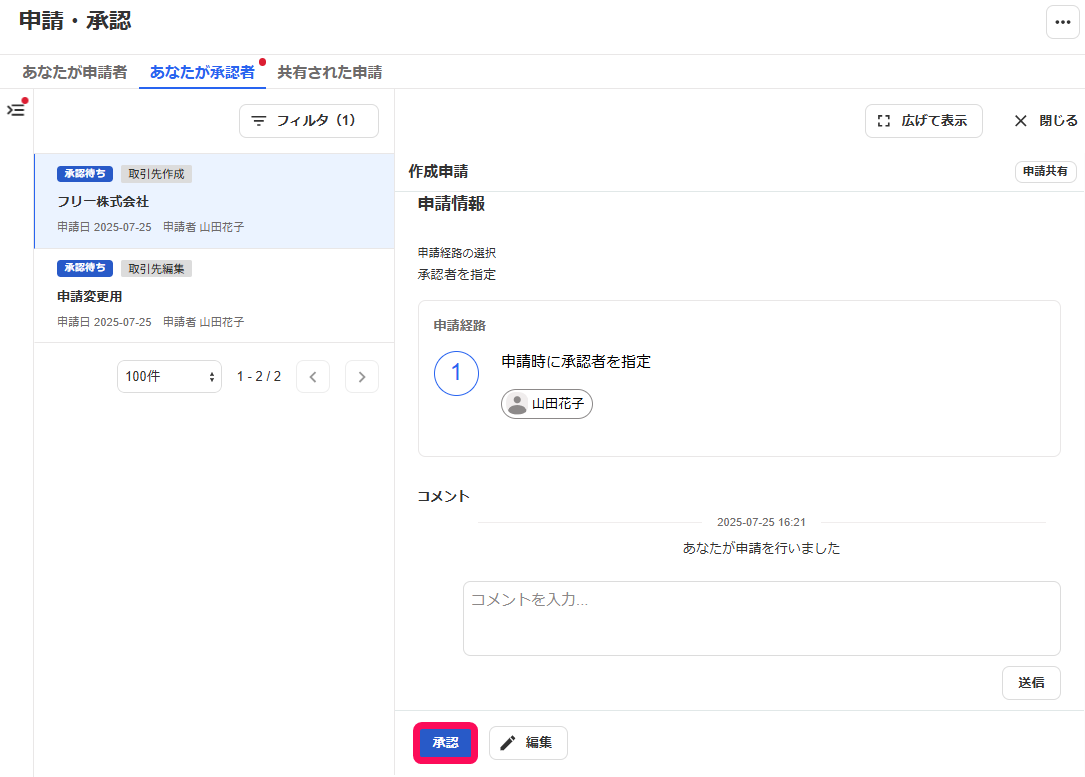
Task: Switch to あなたが承認者 tab
Action: coord(202,72)
